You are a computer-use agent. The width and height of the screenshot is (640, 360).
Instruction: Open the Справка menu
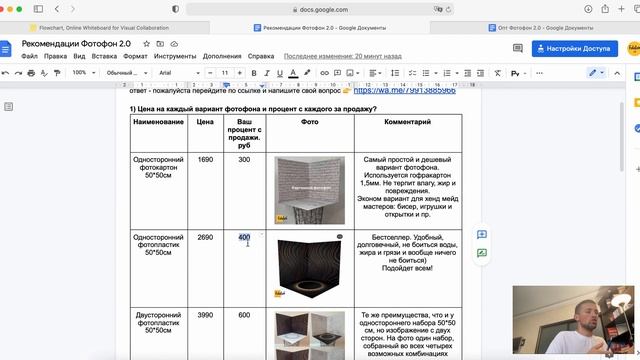261,56
